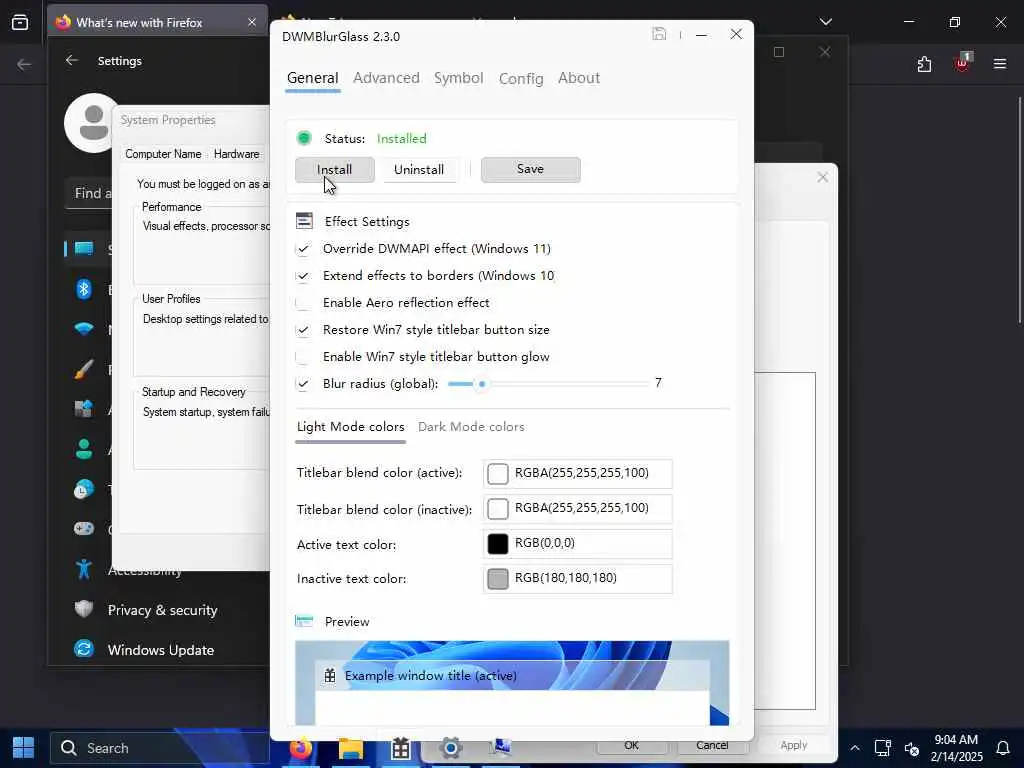
Task: Pick the Active text color black swatch
Action: pos(498,543)
